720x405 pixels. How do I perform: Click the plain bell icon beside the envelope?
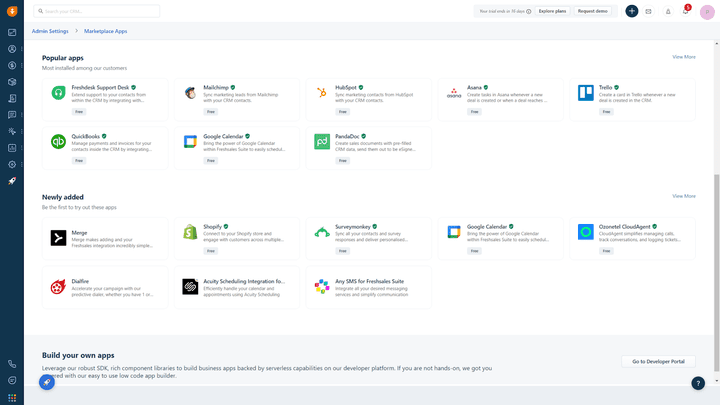pyautogui.click(x=668, y=11)
